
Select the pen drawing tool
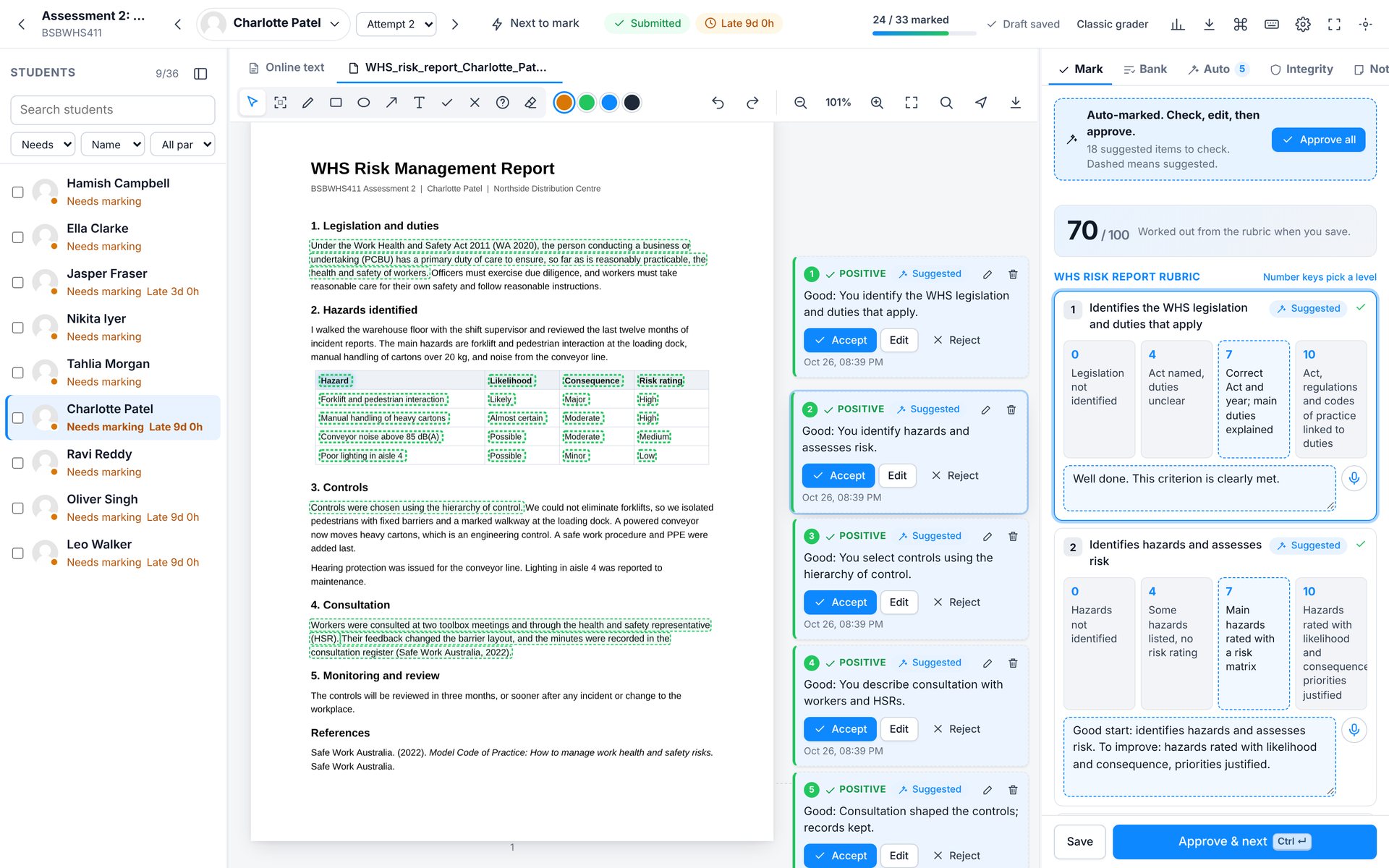coord(308,103)
